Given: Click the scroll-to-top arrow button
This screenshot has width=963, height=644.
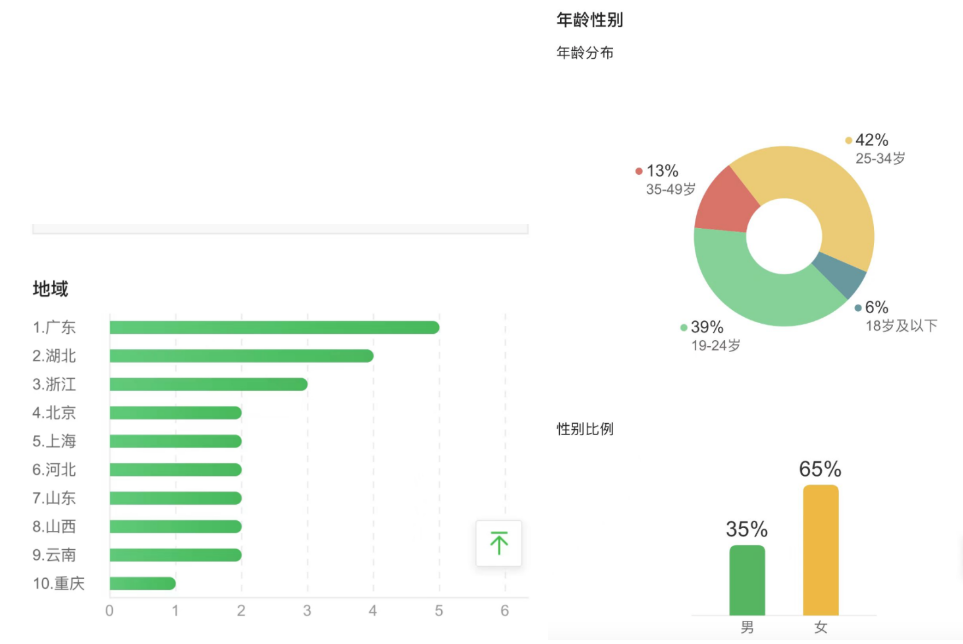Looking at the screenshot, I should tap(499, 543).
